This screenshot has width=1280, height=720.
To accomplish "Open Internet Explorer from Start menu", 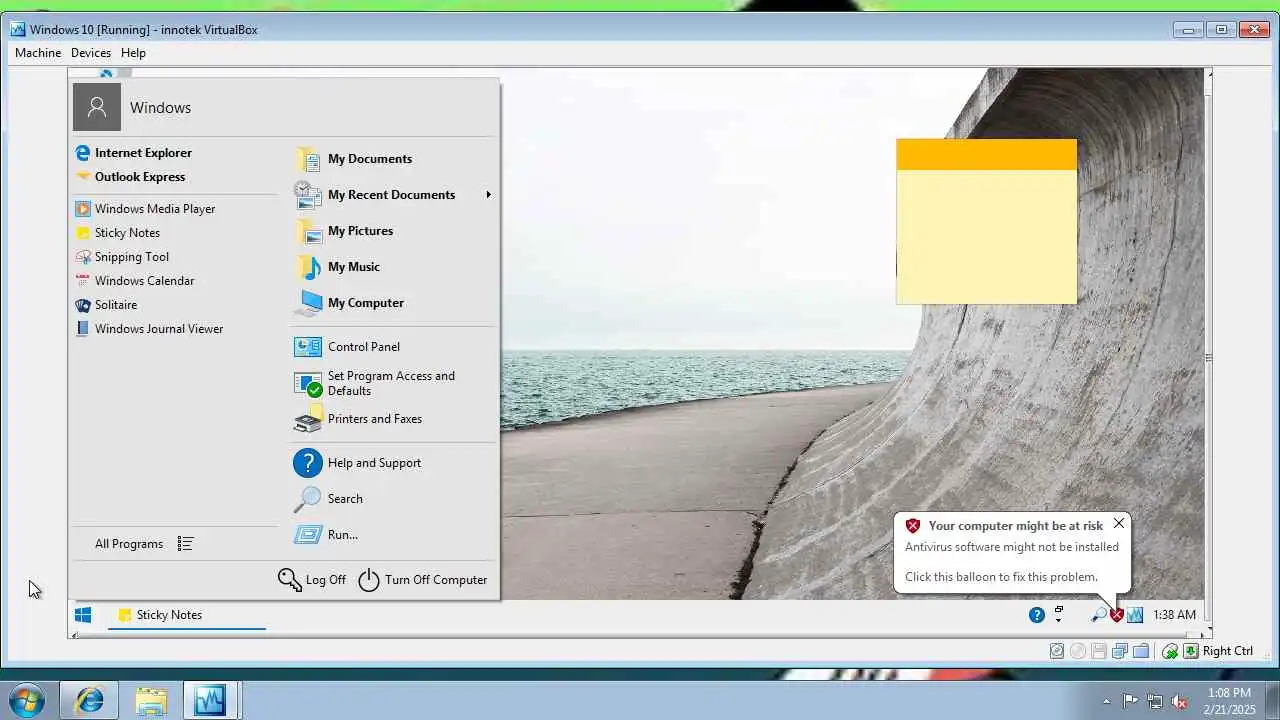I will pos(133,153).
